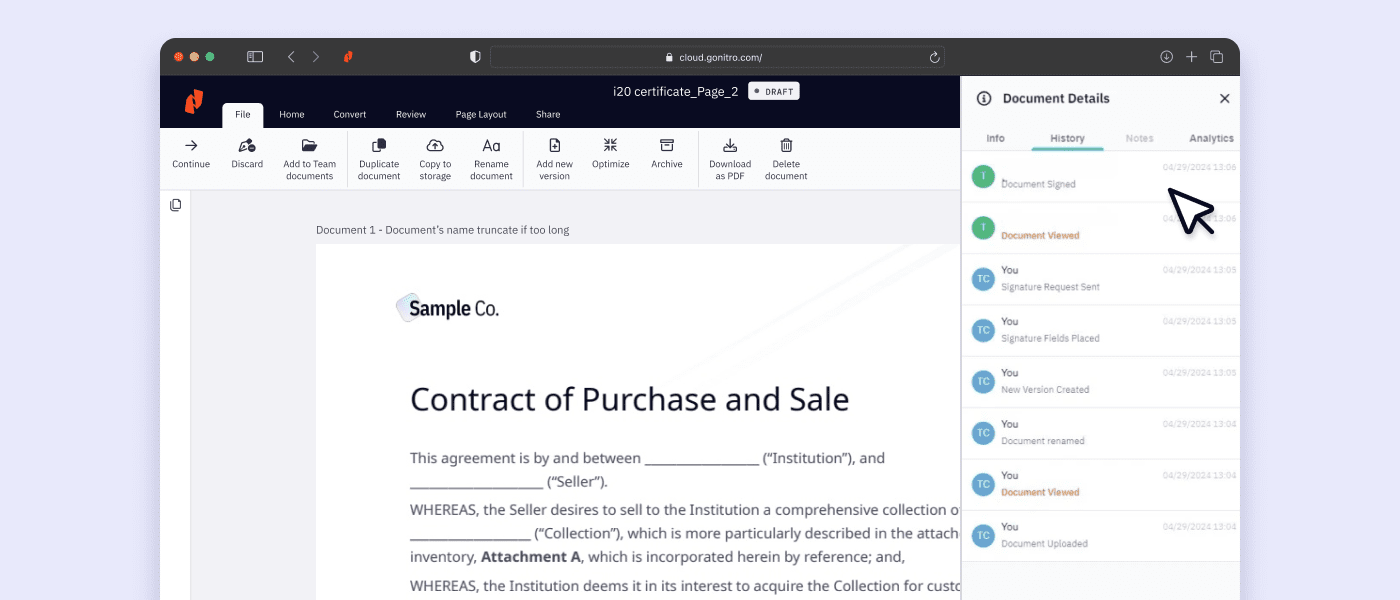This screenshot has height=600, width=1400.
Task: Open the Analytics tab in Document Details
Action: point(1211,138)
